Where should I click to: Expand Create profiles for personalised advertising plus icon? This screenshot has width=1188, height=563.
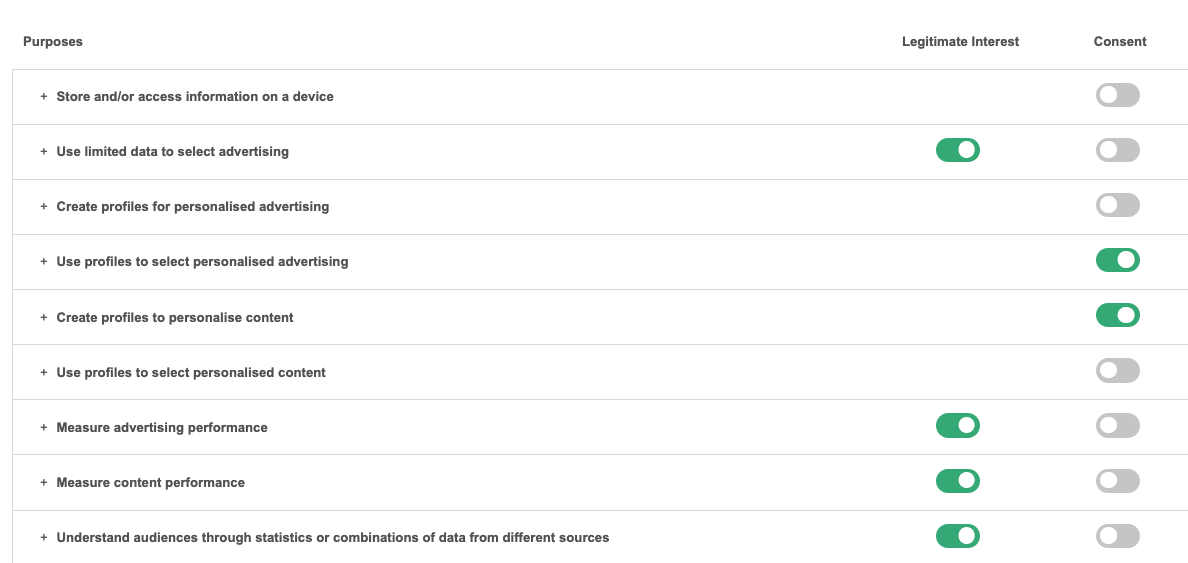click(x=43, y=207)
